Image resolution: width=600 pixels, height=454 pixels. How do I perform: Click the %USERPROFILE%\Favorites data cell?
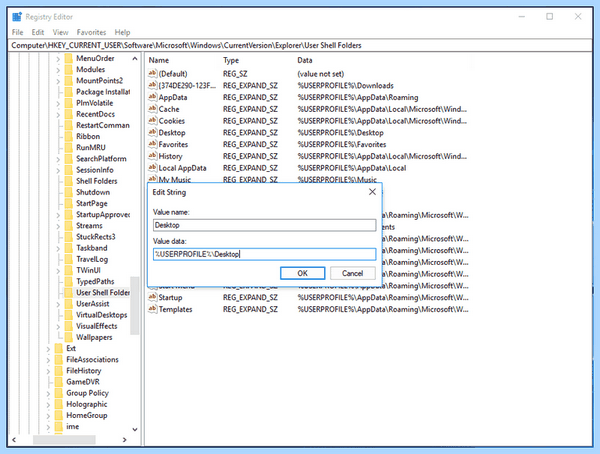(x=342, y=144)
